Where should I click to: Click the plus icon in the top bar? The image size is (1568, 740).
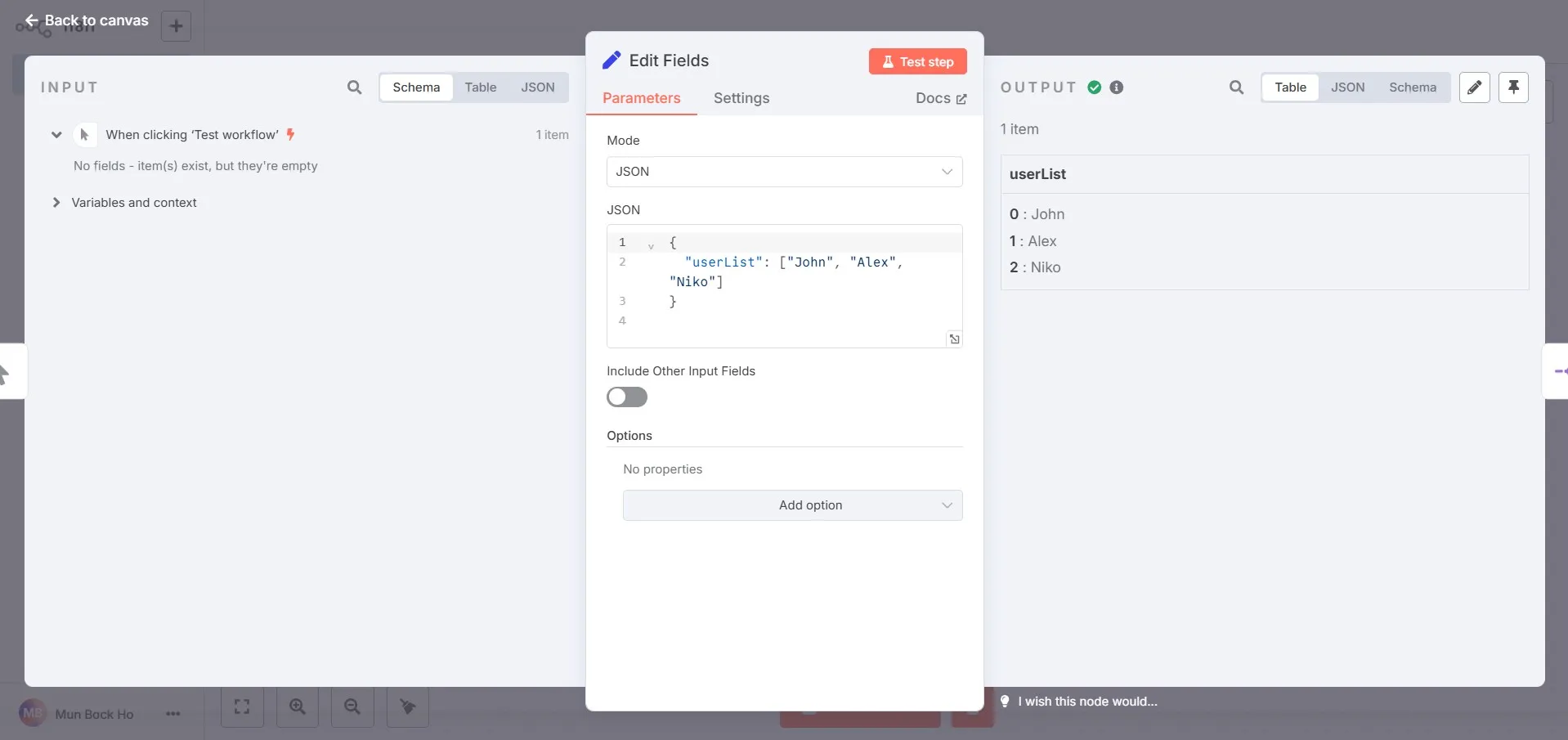pos(176,26)
